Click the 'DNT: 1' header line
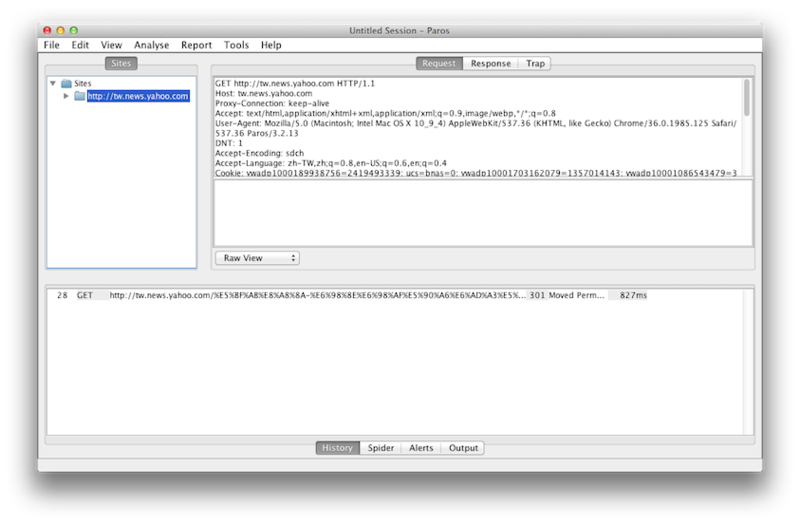Viewport: 800px width, 524px height. 229,143
